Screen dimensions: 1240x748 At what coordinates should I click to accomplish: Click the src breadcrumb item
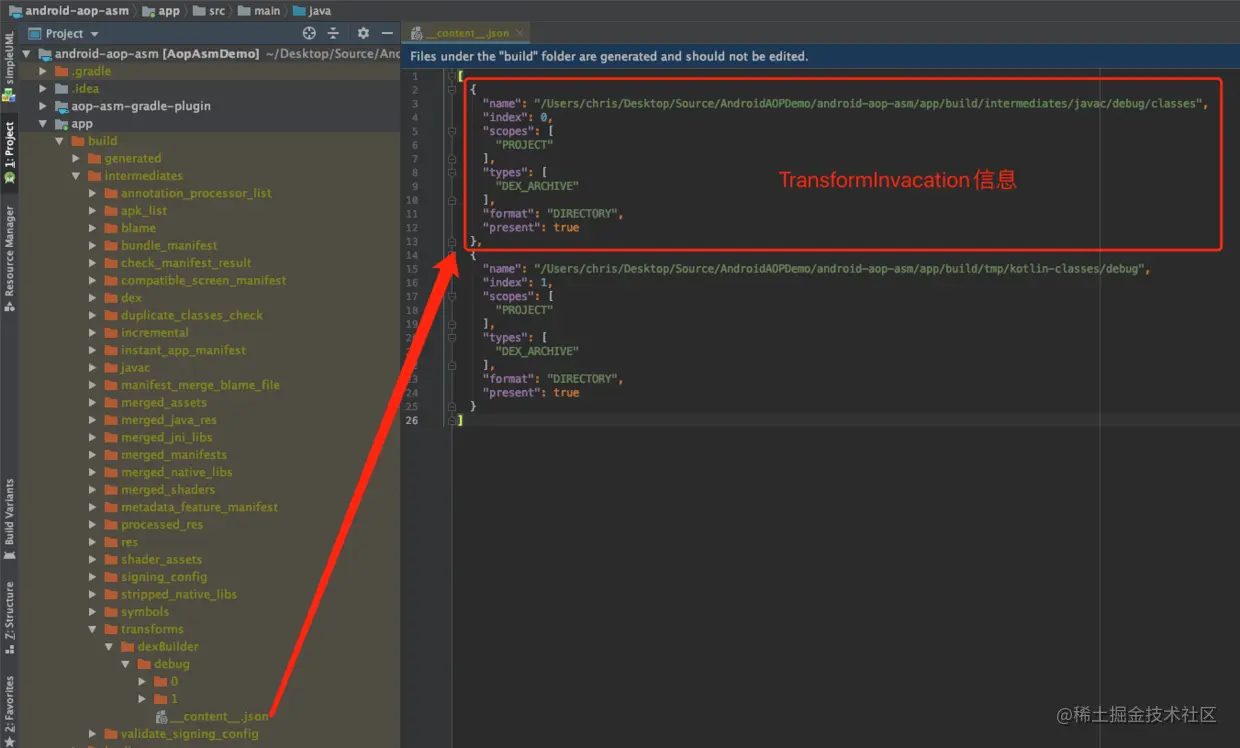pos(209,11)
